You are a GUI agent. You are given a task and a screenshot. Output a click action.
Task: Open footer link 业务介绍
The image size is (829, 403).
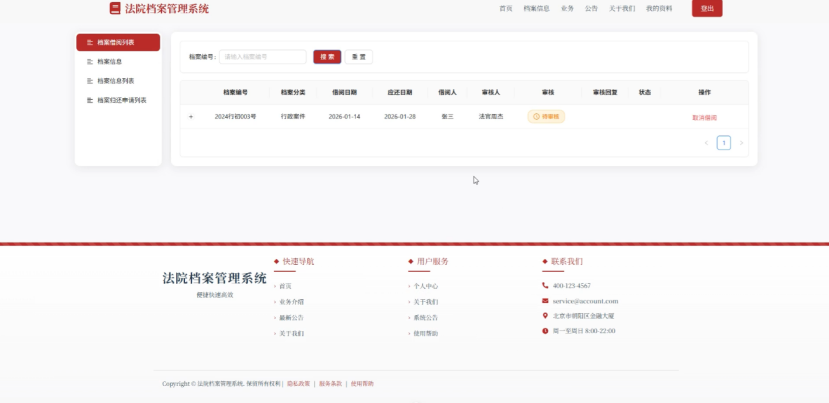pos(291,302)
